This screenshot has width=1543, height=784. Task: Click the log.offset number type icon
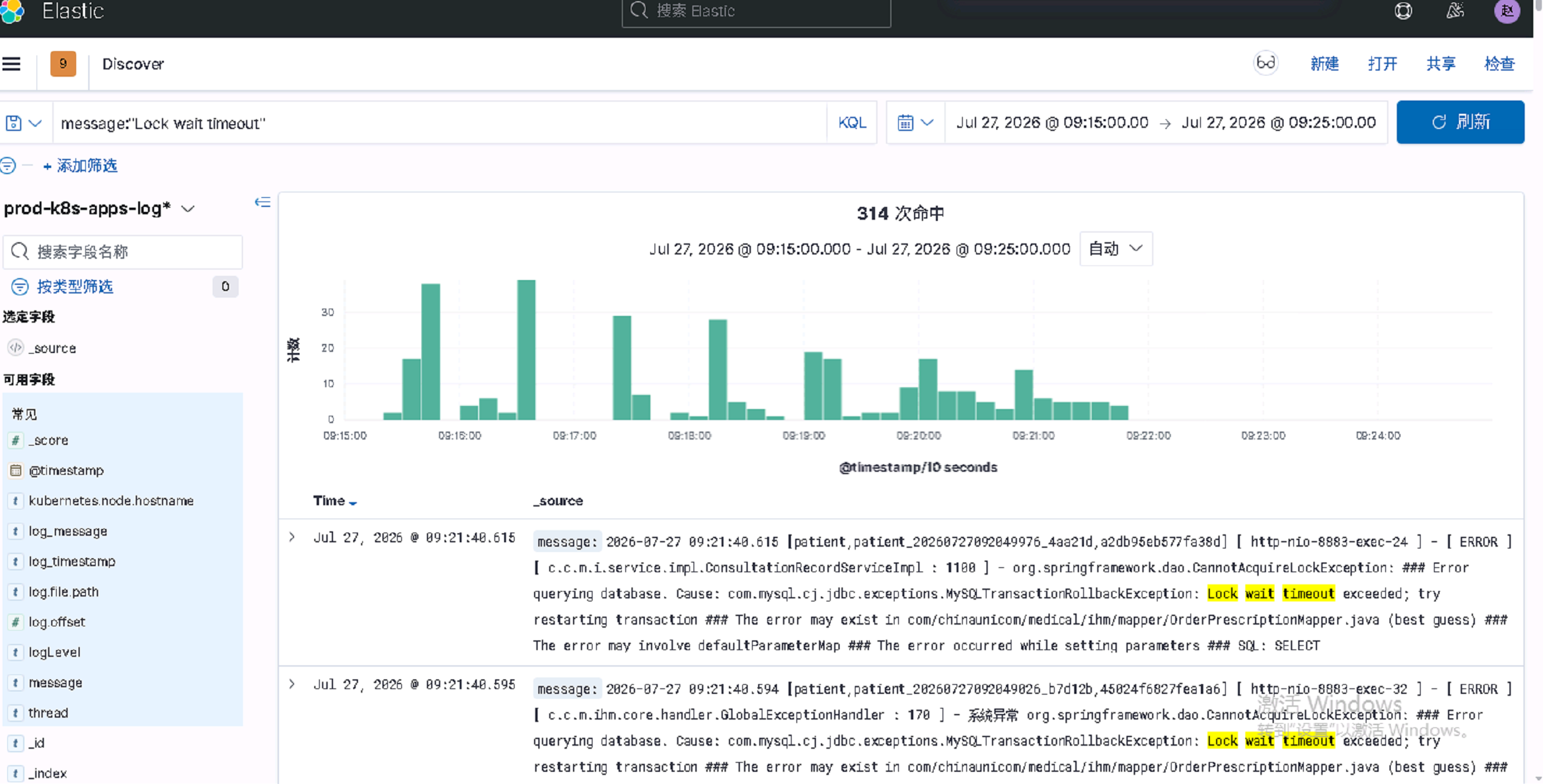point(15,622)
